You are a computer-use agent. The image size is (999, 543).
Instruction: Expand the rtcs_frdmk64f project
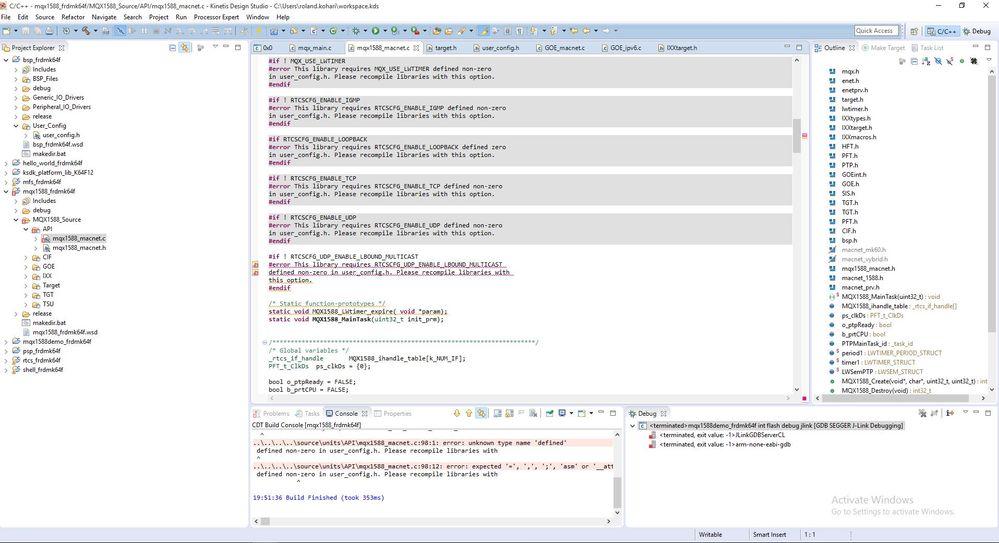6,360
